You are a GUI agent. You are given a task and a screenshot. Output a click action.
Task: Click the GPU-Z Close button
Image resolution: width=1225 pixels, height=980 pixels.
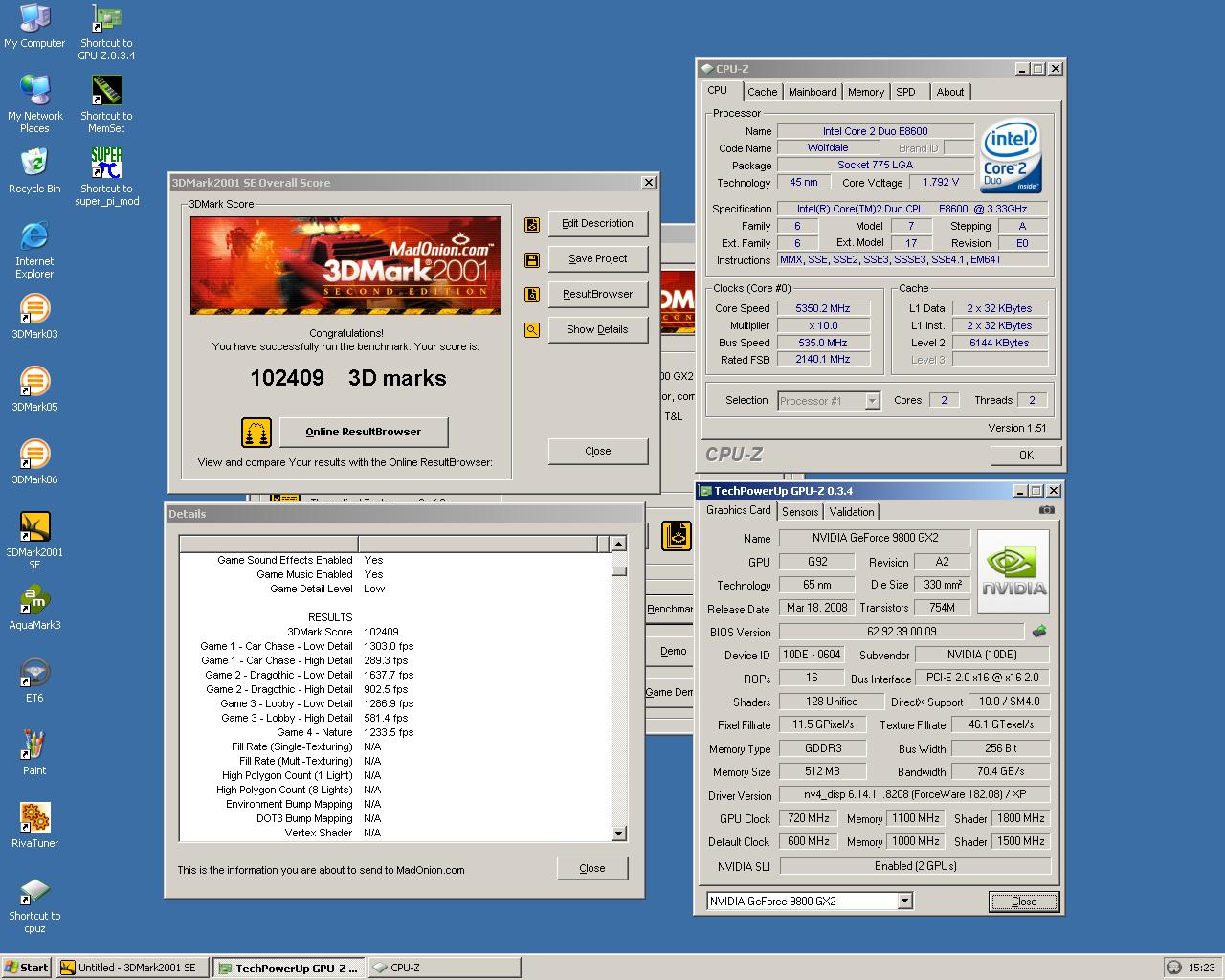pyautogui.click(x=1024, y=902)
